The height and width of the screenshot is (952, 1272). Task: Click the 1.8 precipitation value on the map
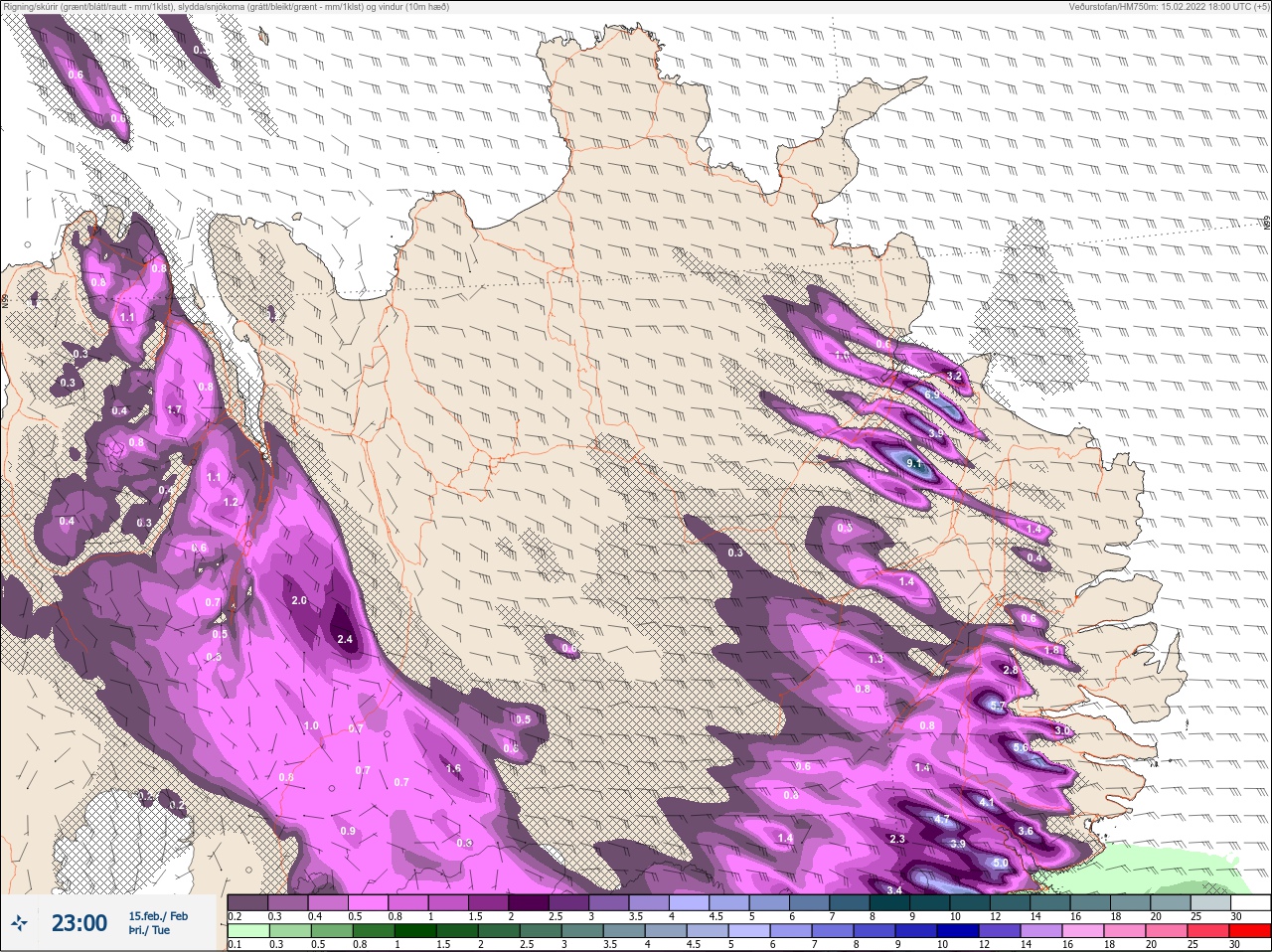[1053, 650]
